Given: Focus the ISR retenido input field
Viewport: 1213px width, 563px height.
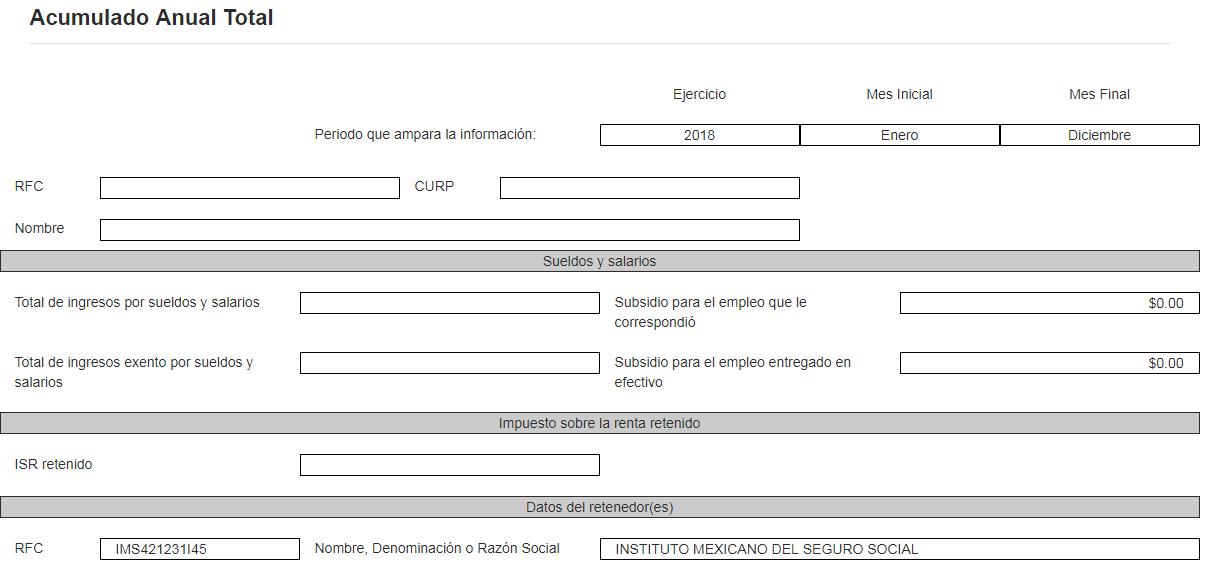Looking at the screenshot, I should pyautogui.click(x=450, y=465).
